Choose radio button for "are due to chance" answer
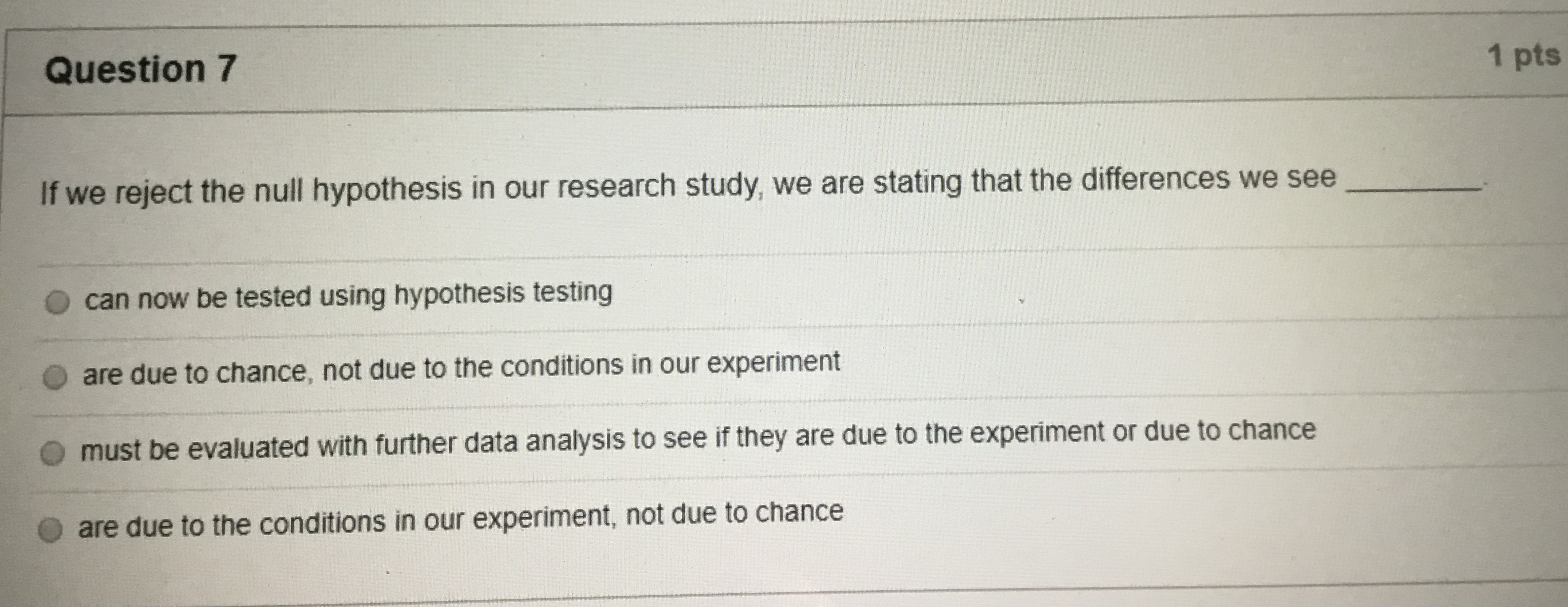 point(56,378)
